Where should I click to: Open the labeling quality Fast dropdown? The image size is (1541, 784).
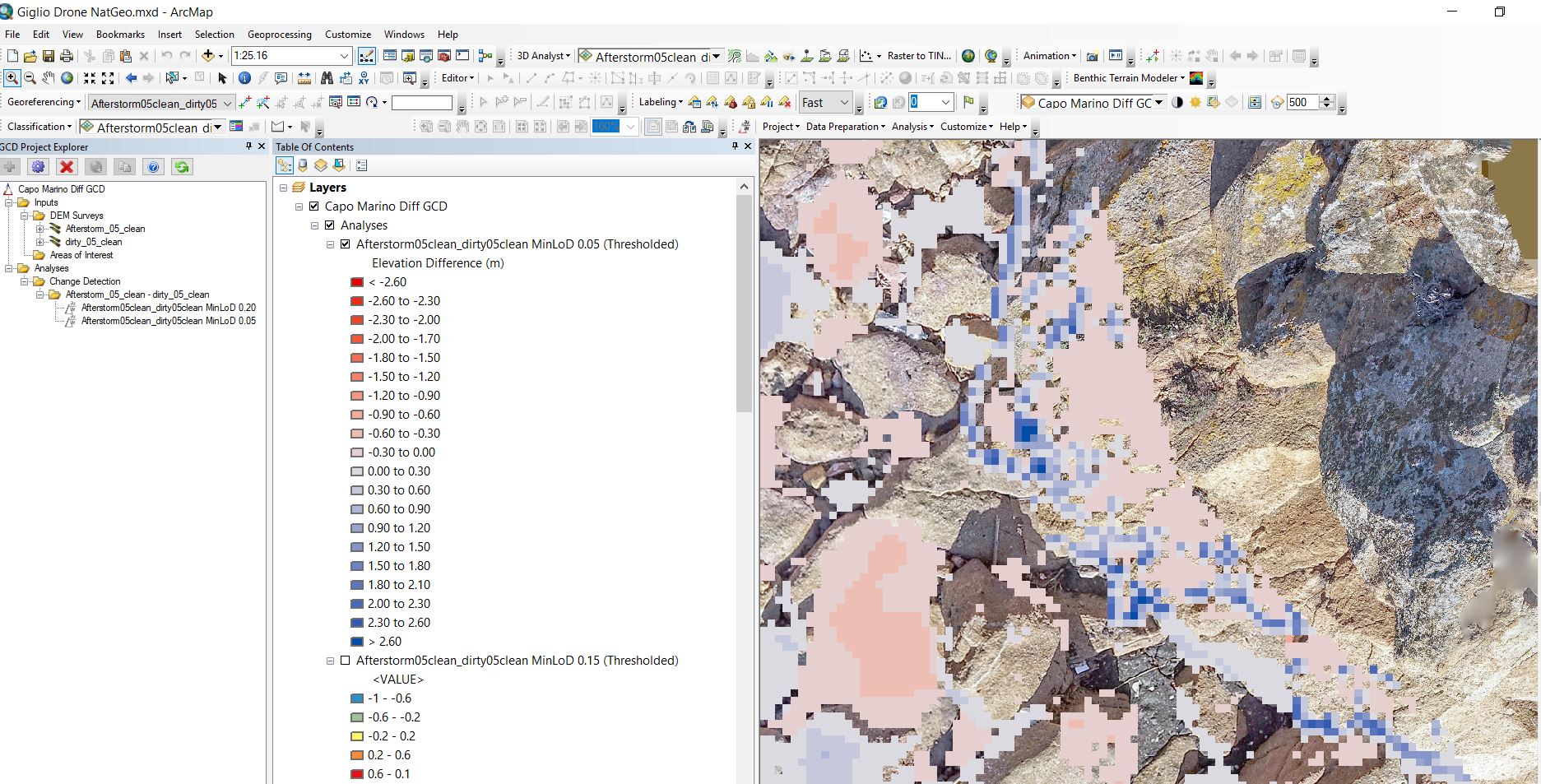[x=845, y=103]
